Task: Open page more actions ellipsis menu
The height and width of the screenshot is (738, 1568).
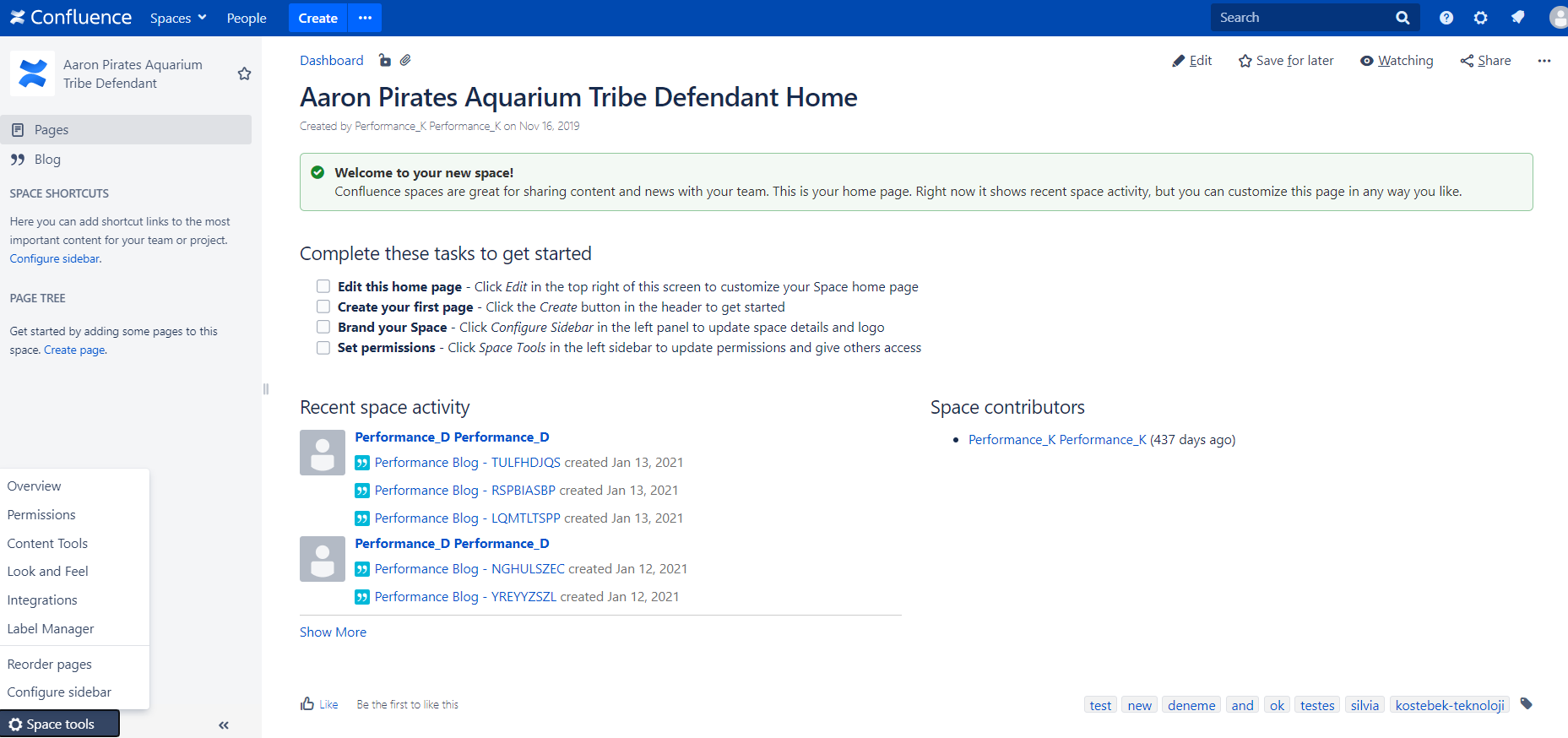Action: pos(1544,61)
